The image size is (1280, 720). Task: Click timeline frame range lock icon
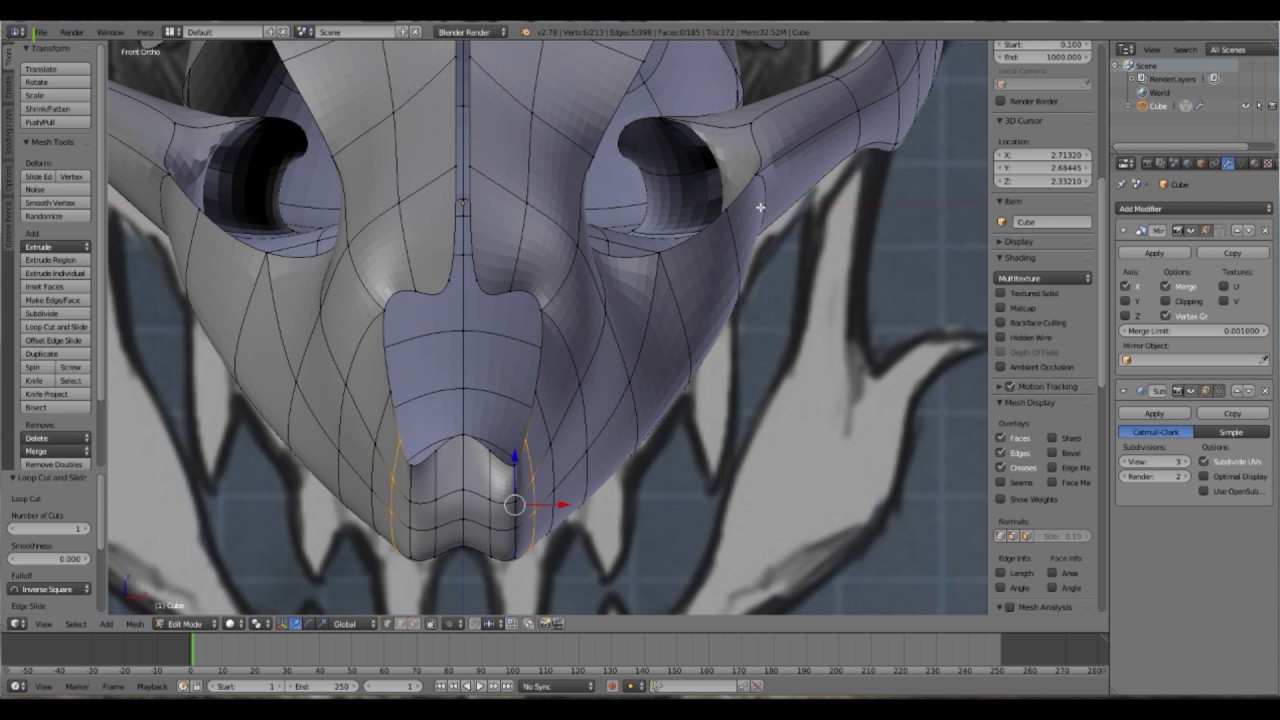[196, 686]
